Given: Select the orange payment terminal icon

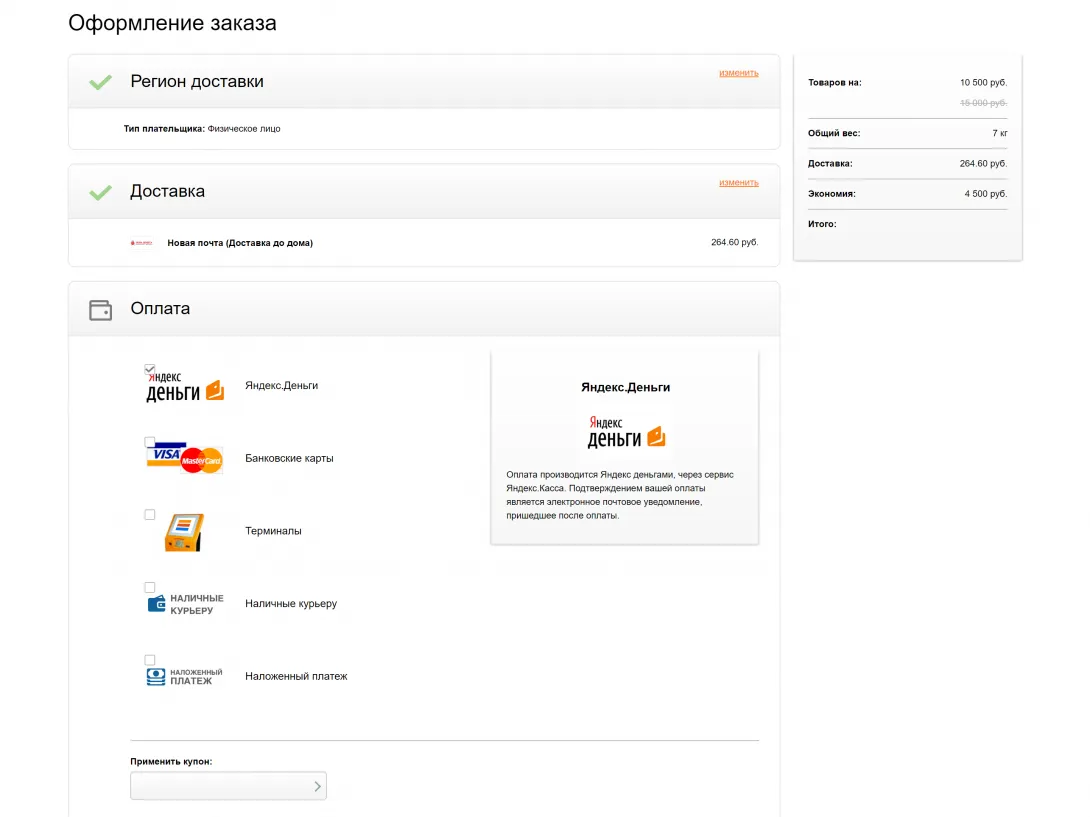Looking at the screenshot, I should 184,533.
